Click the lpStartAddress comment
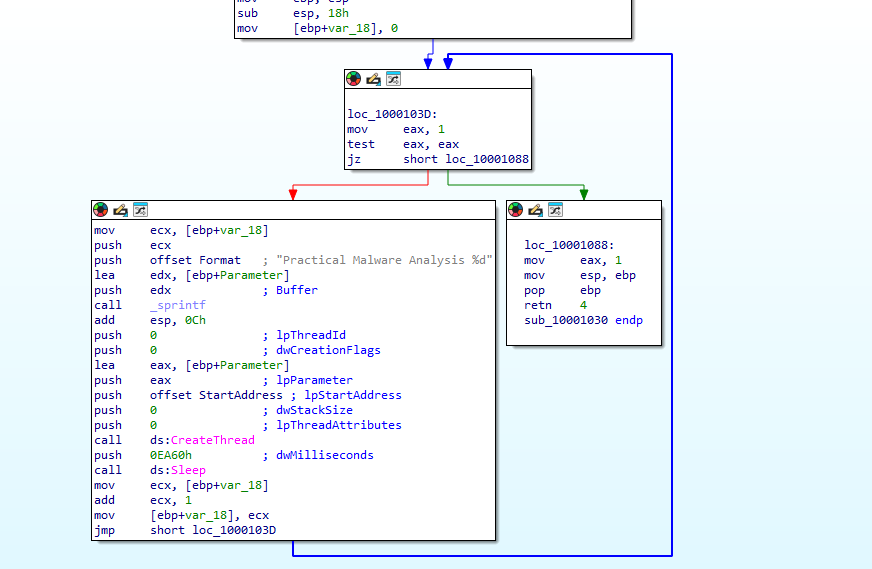Screen dimensions: 872x569 point(353,395)
